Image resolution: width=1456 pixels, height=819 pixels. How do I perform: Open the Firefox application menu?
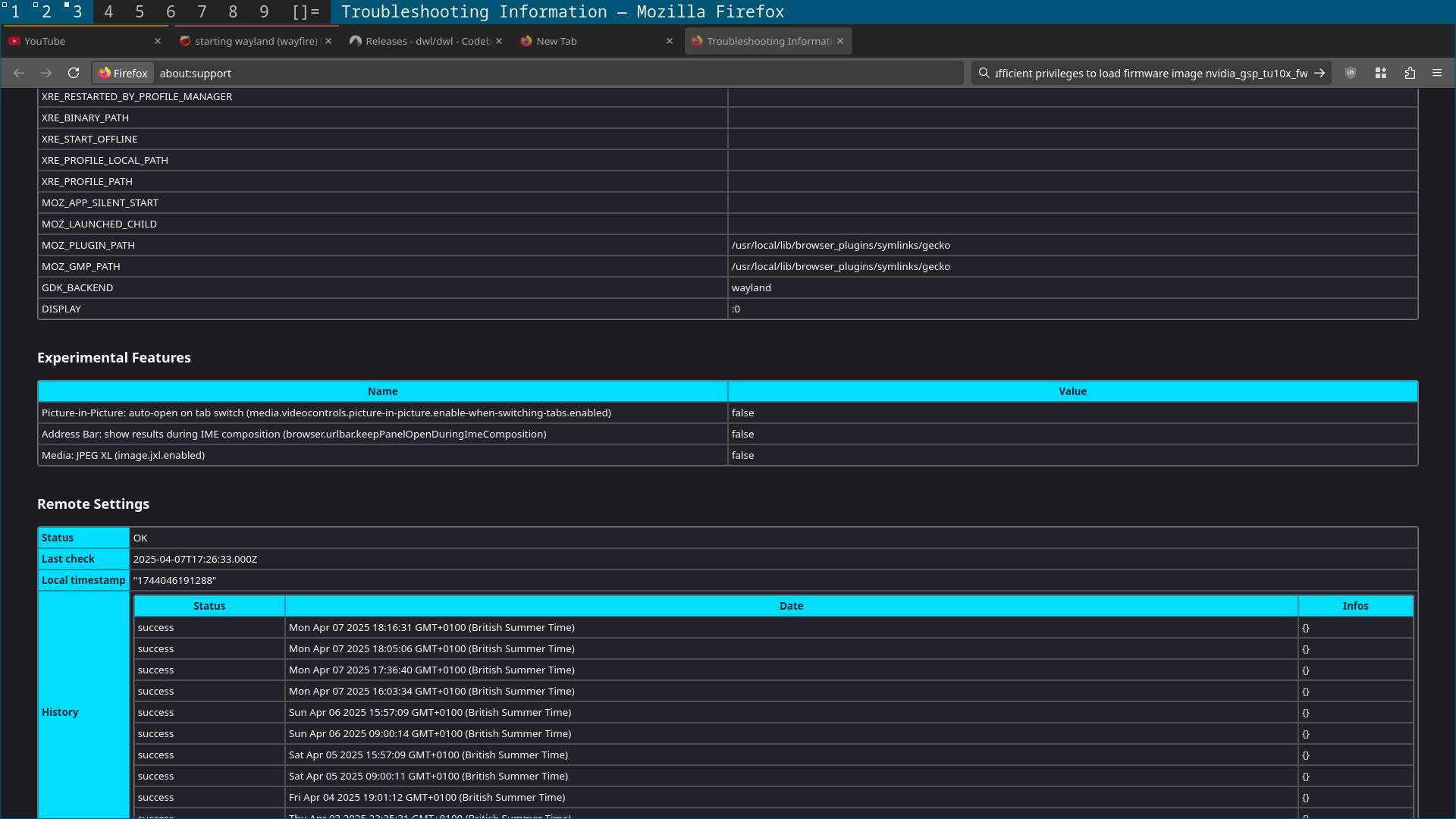pos(1437,73)
